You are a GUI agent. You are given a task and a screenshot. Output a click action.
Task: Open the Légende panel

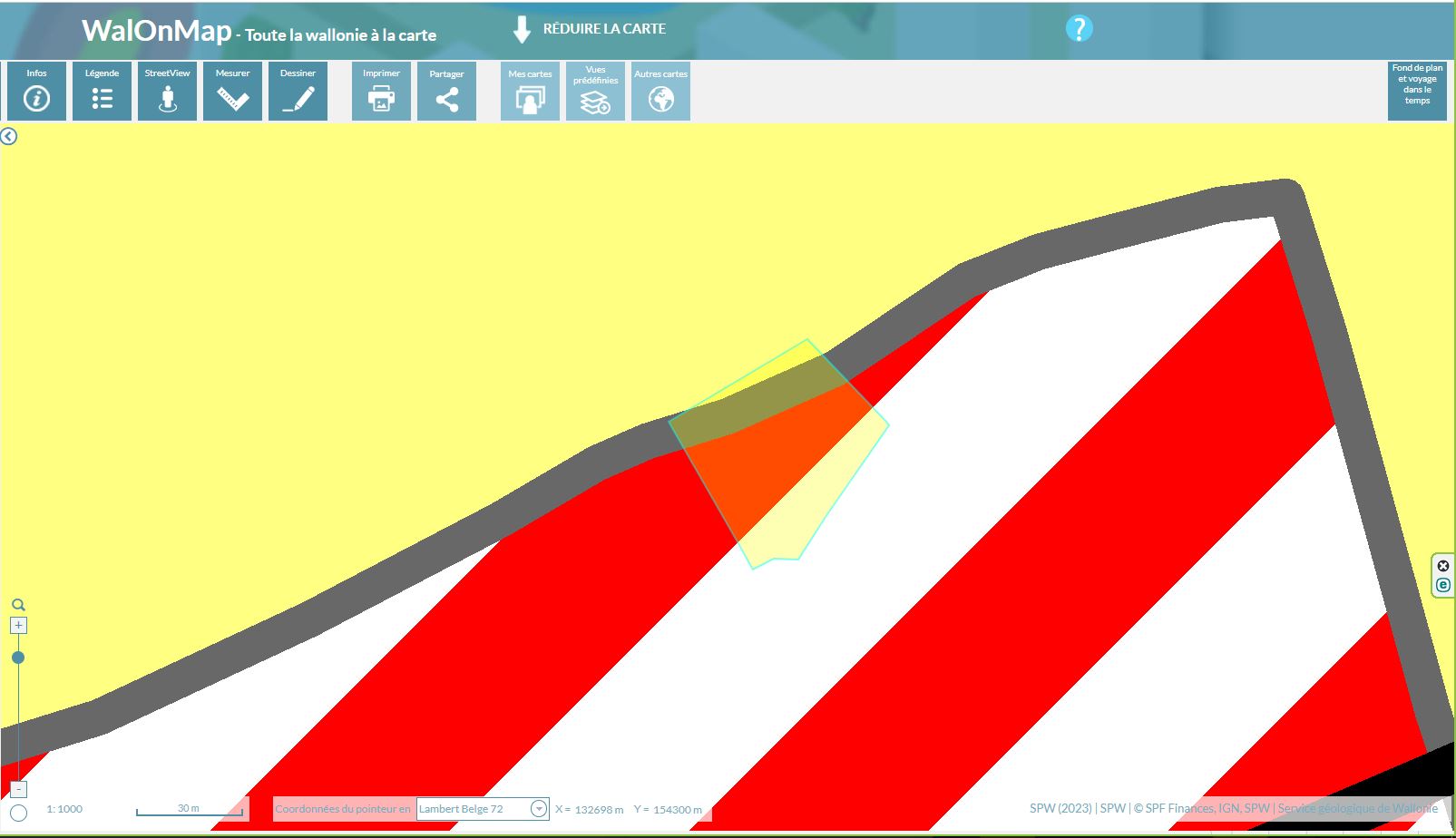[102, 91]
